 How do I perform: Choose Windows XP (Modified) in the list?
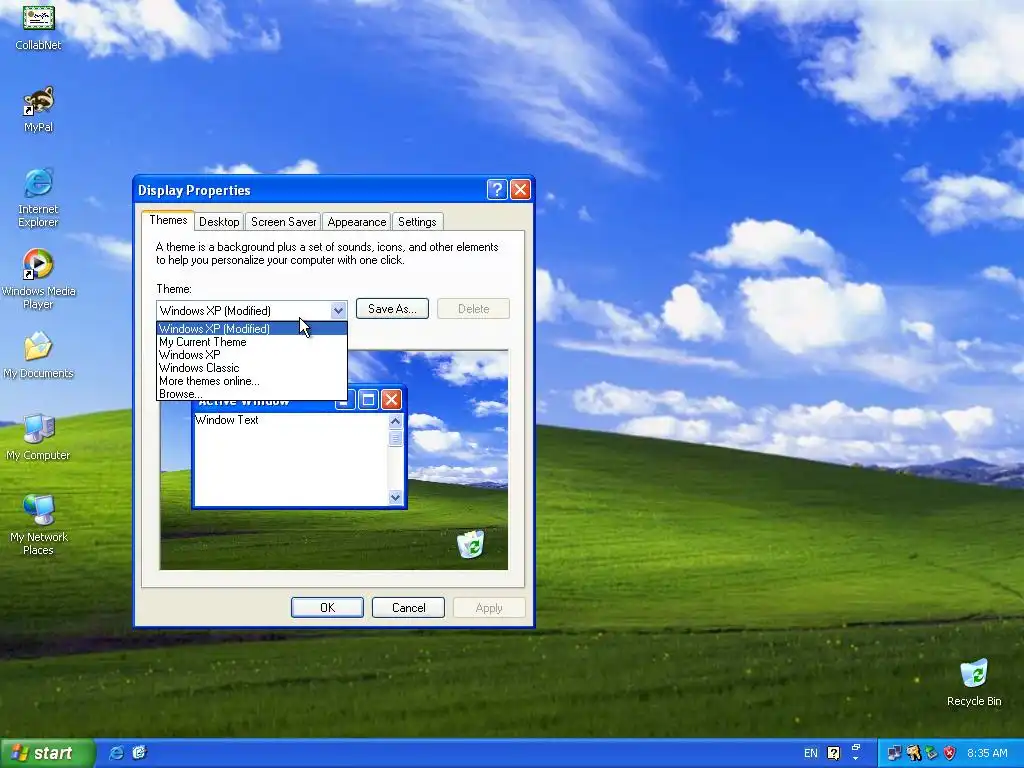[251, 328]
